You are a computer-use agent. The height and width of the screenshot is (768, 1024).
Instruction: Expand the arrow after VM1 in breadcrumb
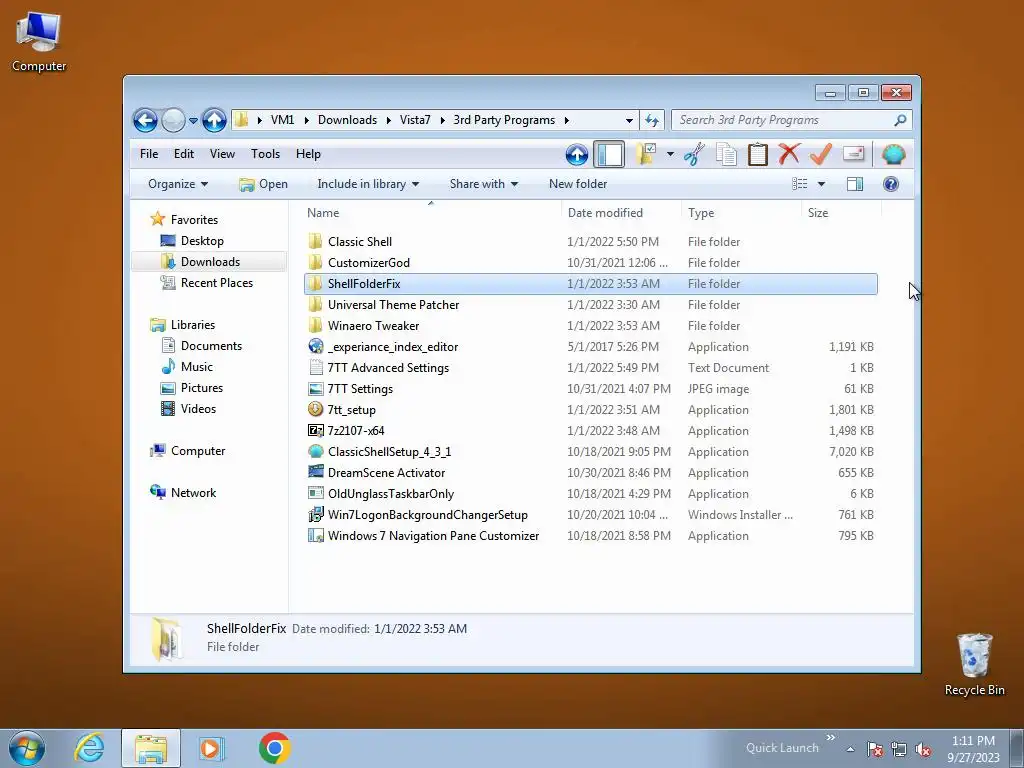click(x=306, y=120)
